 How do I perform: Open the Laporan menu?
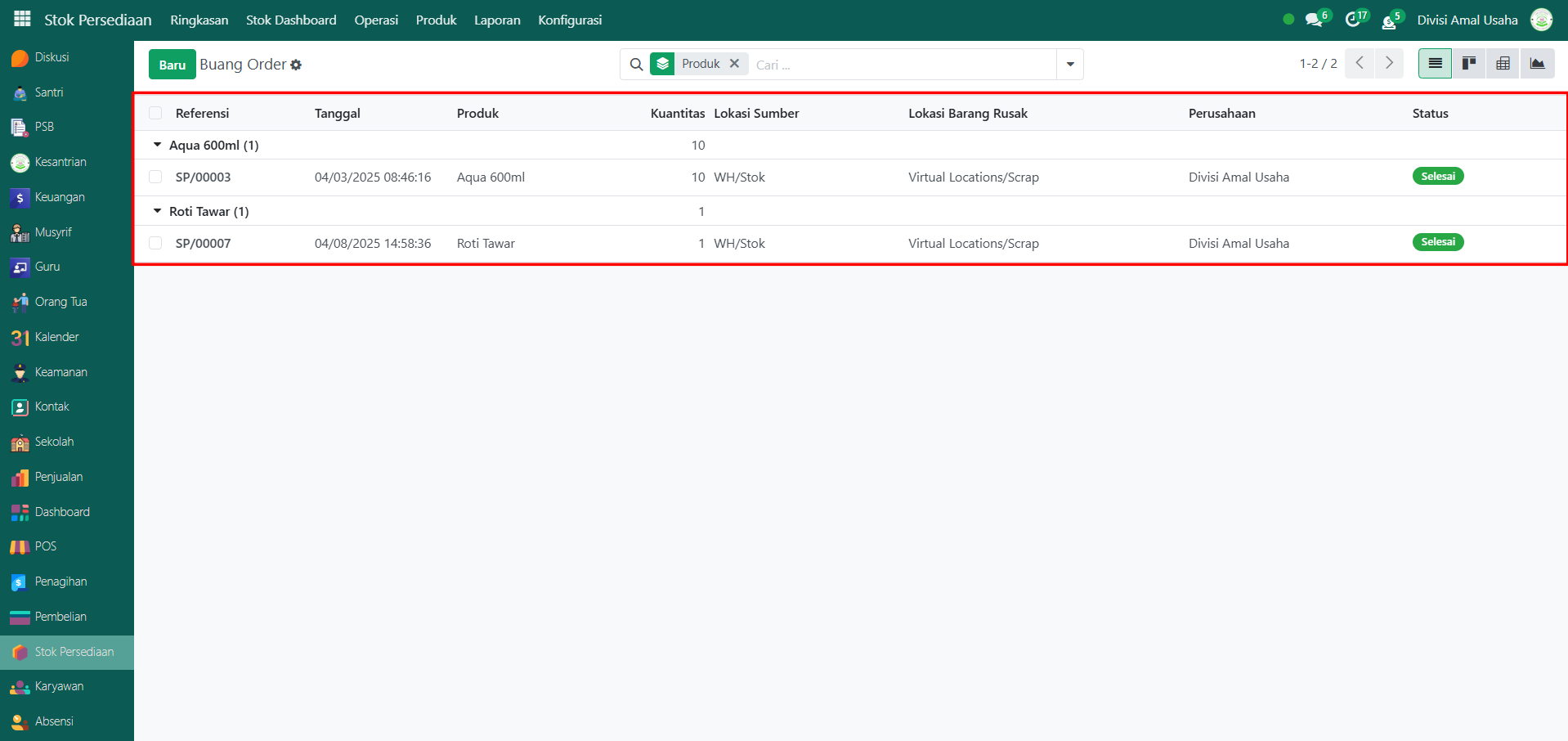497,20
